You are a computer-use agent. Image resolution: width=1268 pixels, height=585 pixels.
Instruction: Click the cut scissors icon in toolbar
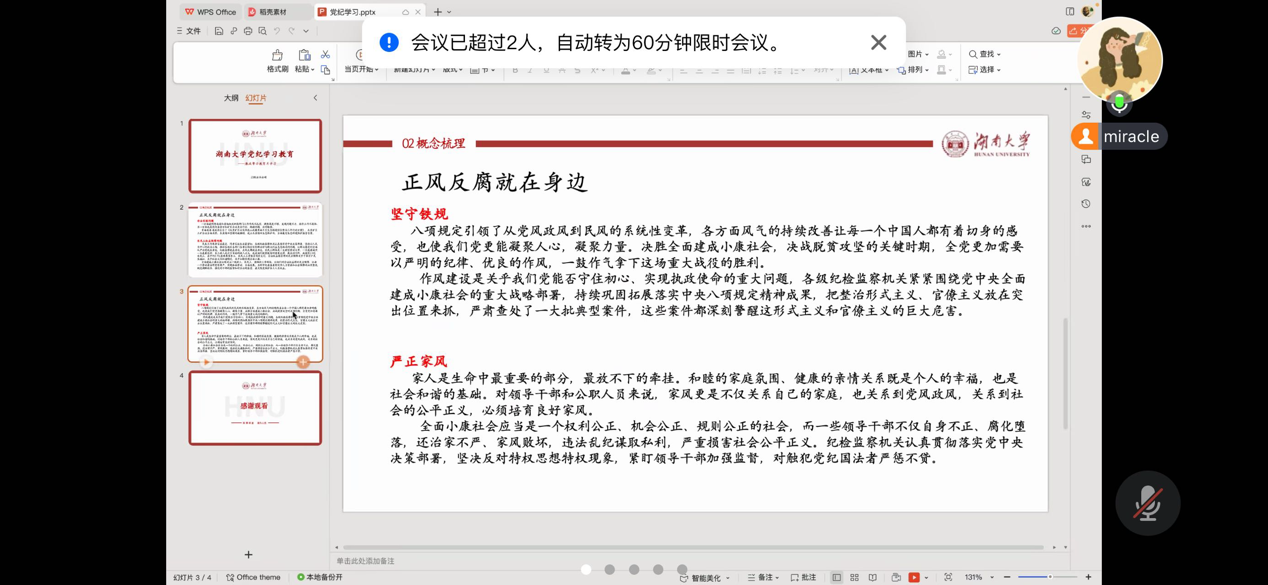coord(325,54)
